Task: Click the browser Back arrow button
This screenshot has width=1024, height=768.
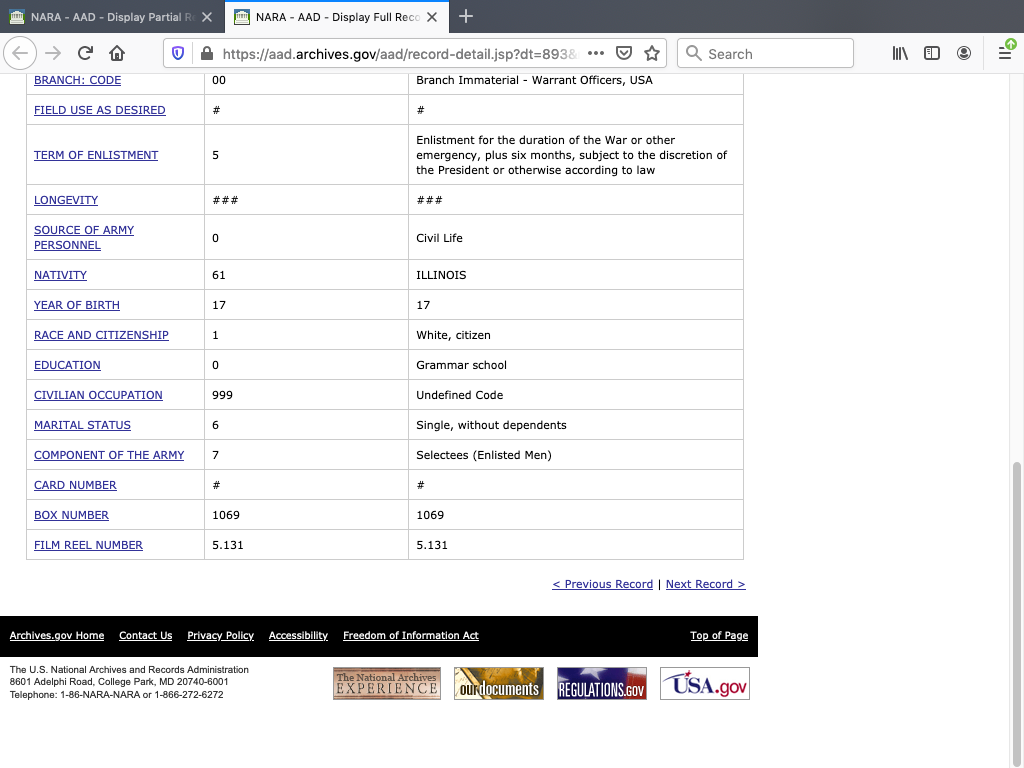Action: (21, 54)
